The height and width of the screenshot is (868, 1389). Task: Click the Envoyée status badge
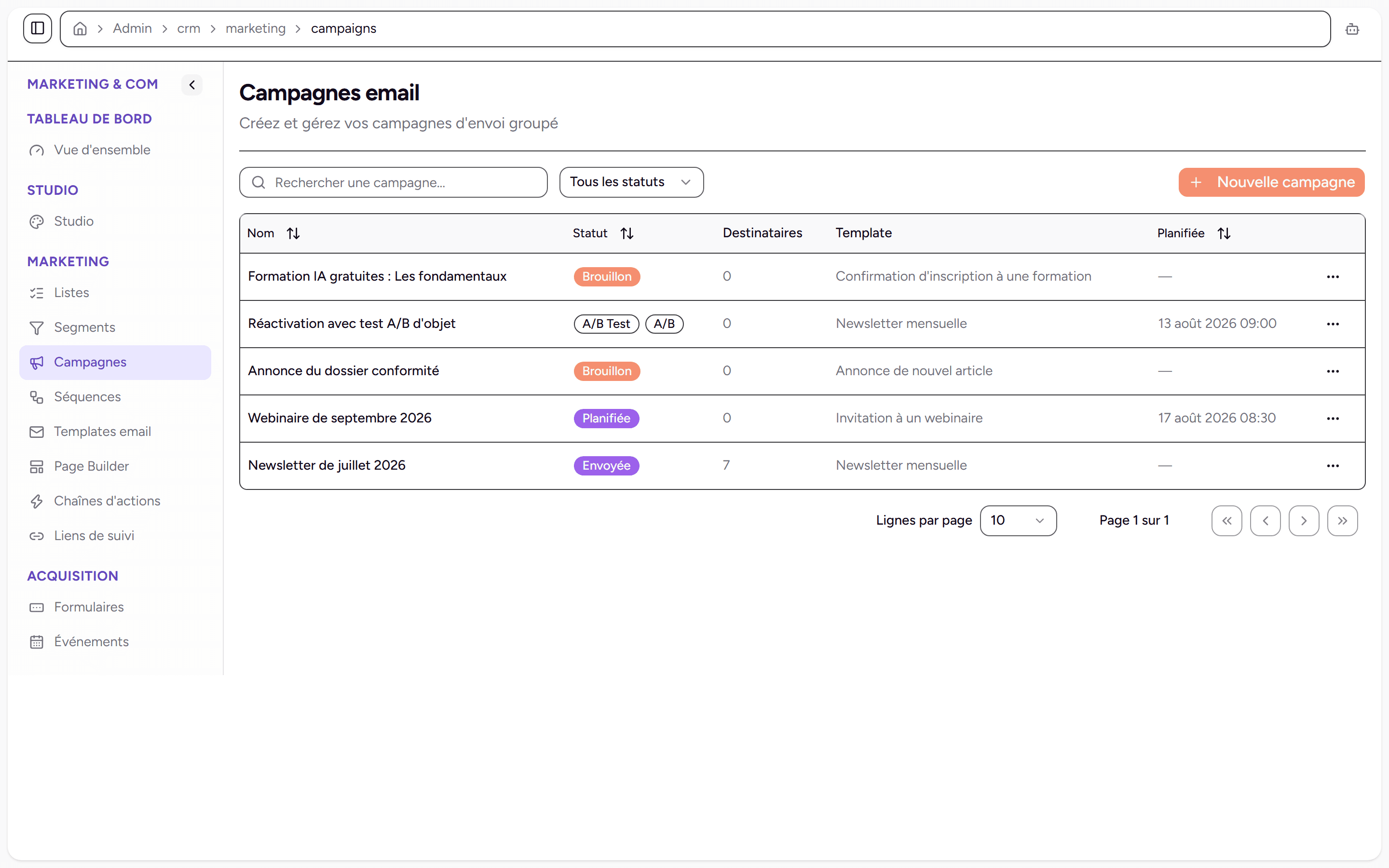[606, 465]
